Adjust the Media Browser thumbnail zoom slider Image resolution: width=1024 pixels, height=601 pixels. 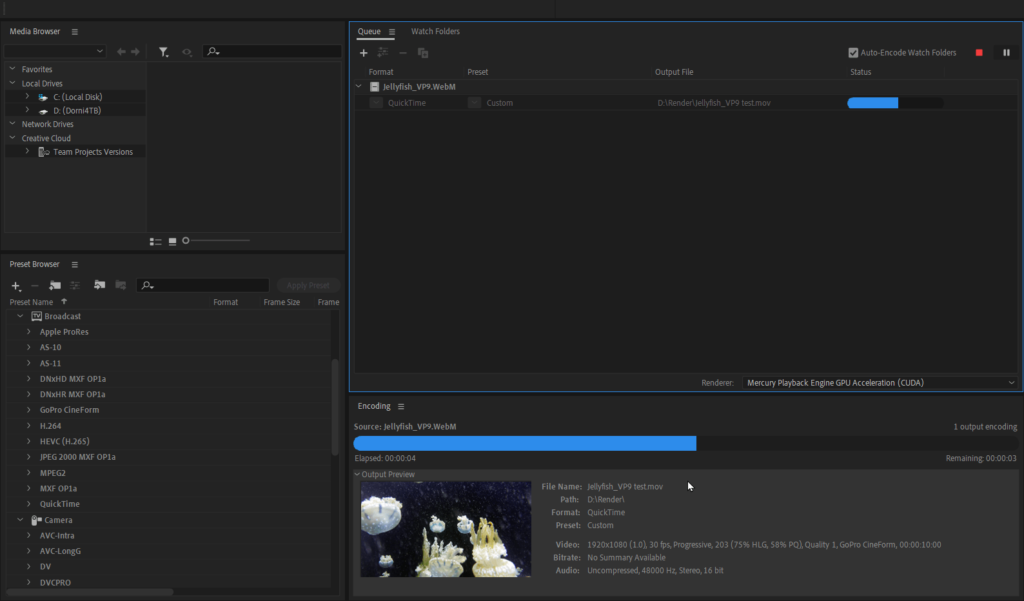[x=187, y=241]
